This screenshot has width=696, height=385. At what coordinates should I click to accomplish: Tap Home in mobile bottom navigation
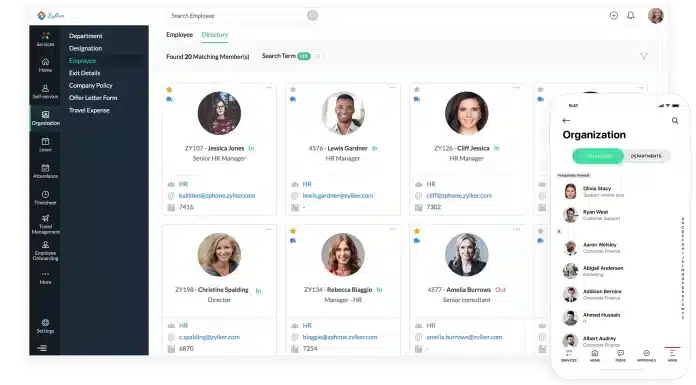coord(595,356)
